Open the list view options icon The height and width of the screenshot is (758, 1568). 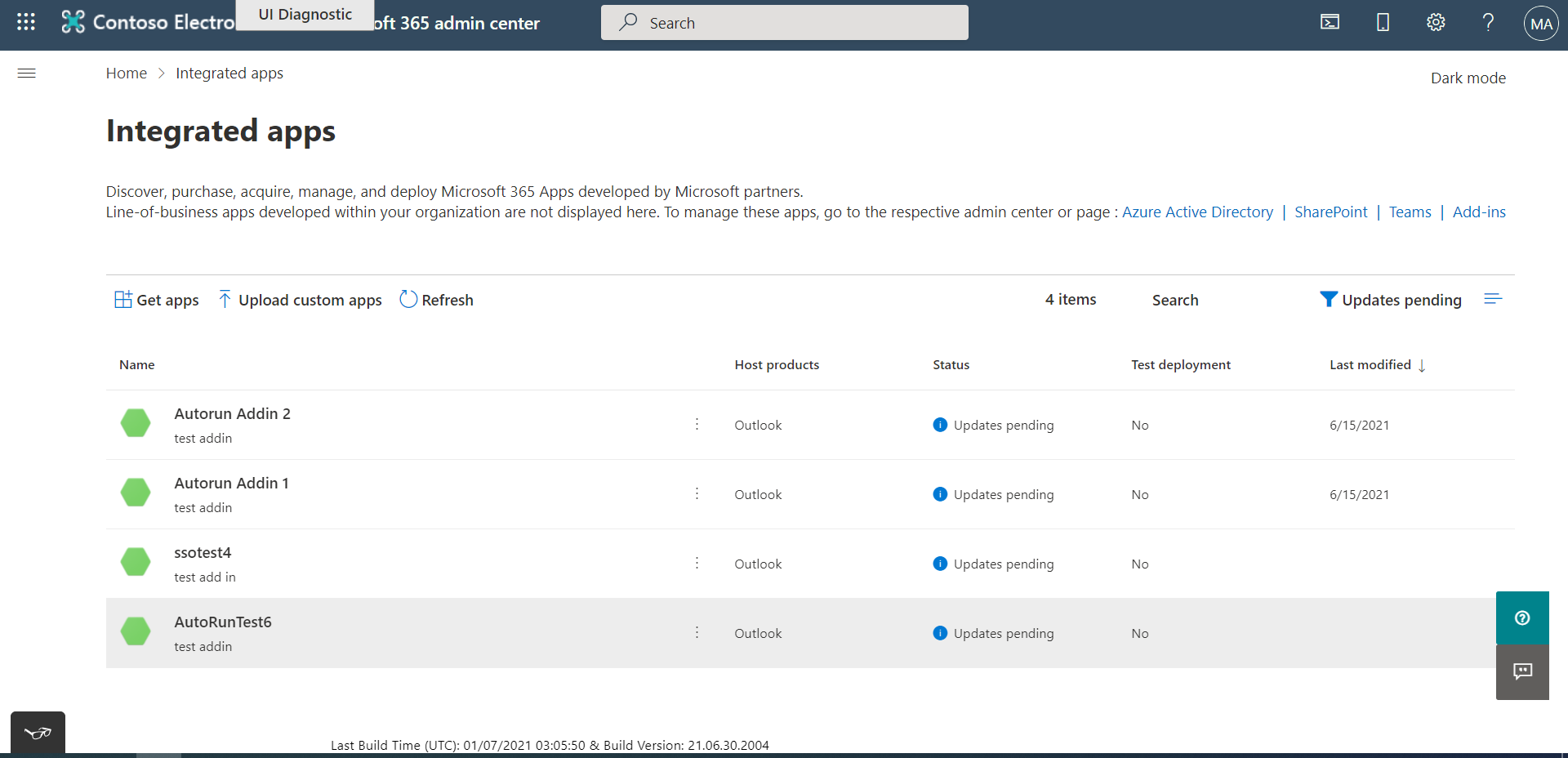(1493, 299)
